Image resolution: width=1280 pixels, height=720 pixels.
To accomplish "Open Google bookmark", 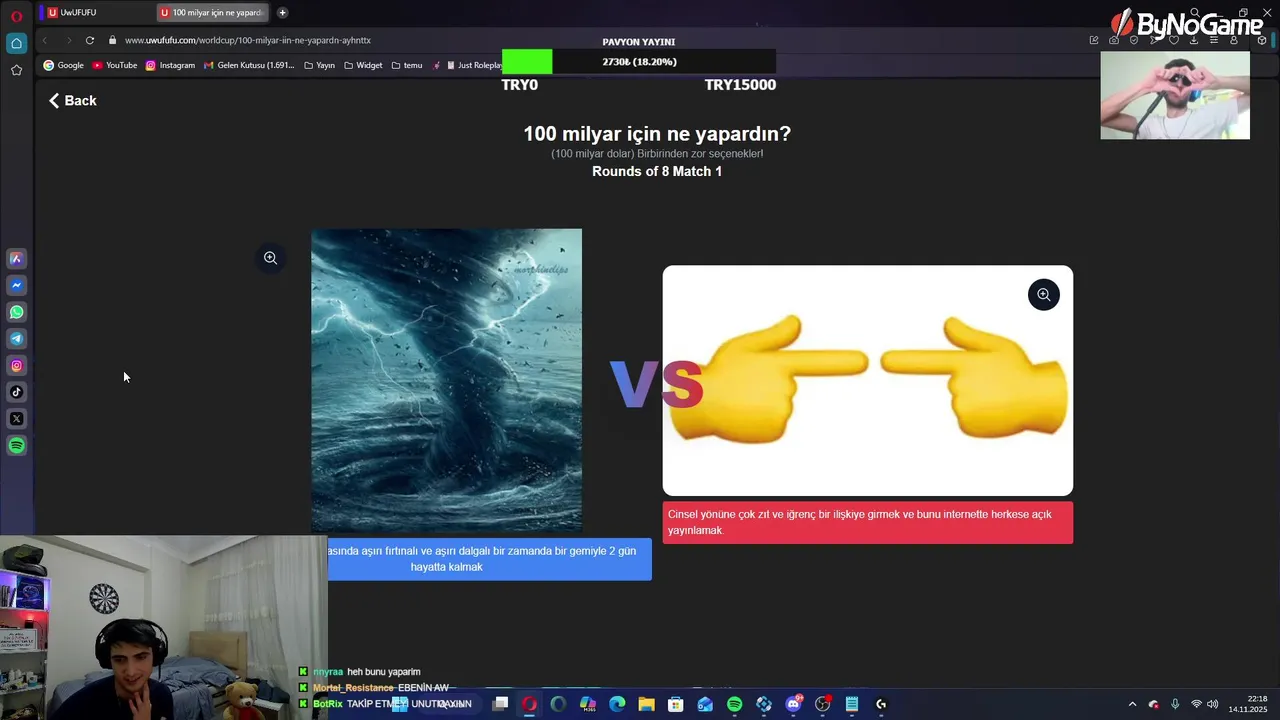I will click(64, 65).
